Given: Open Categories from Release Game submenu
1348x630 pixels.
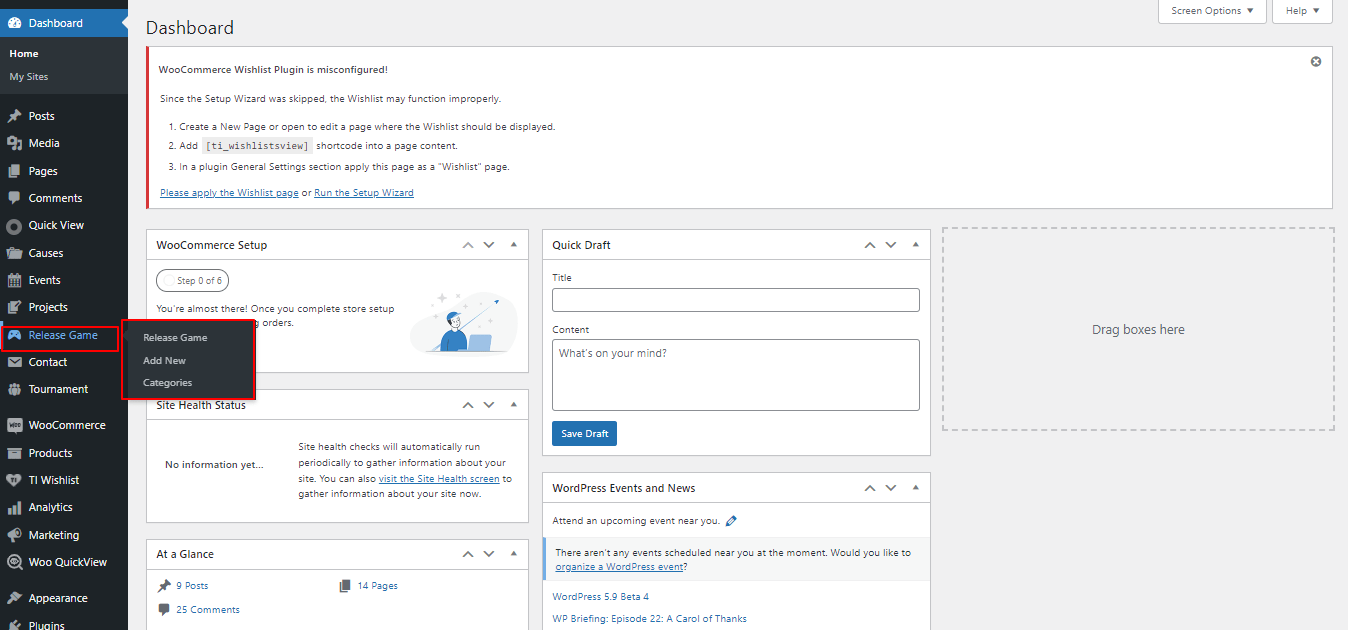Looking at the screenshot, I should coord(168,383).
